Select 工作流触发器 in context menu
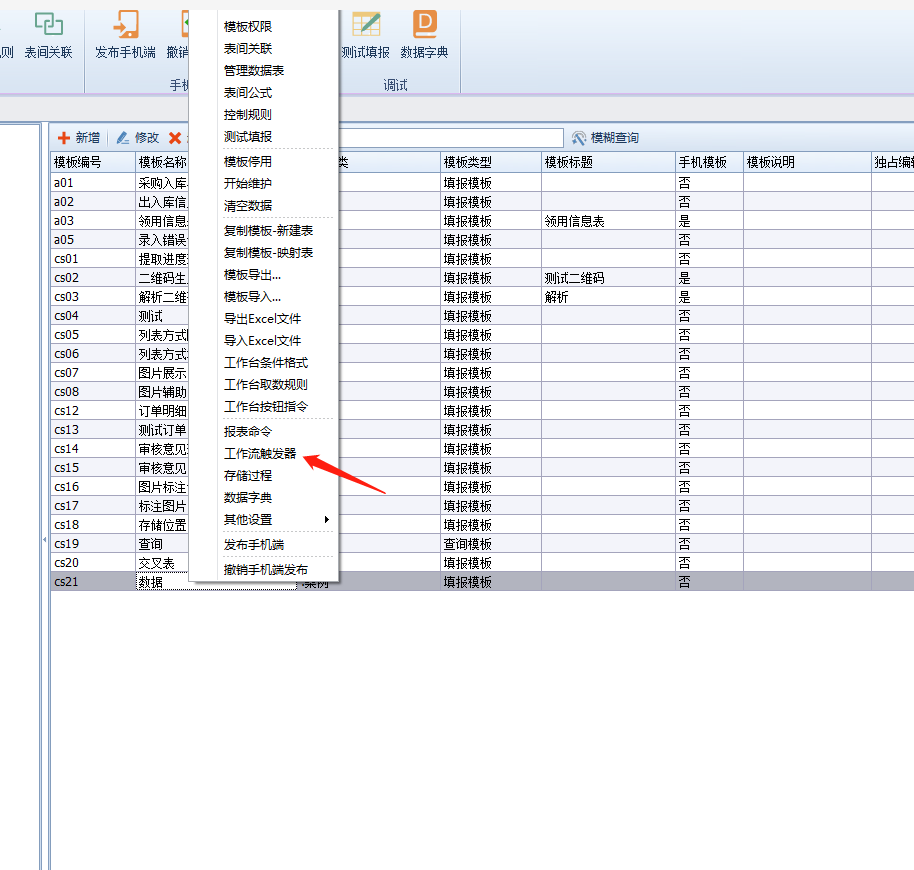The width and height of the screenshot is (914, 870). pos(260,454)
